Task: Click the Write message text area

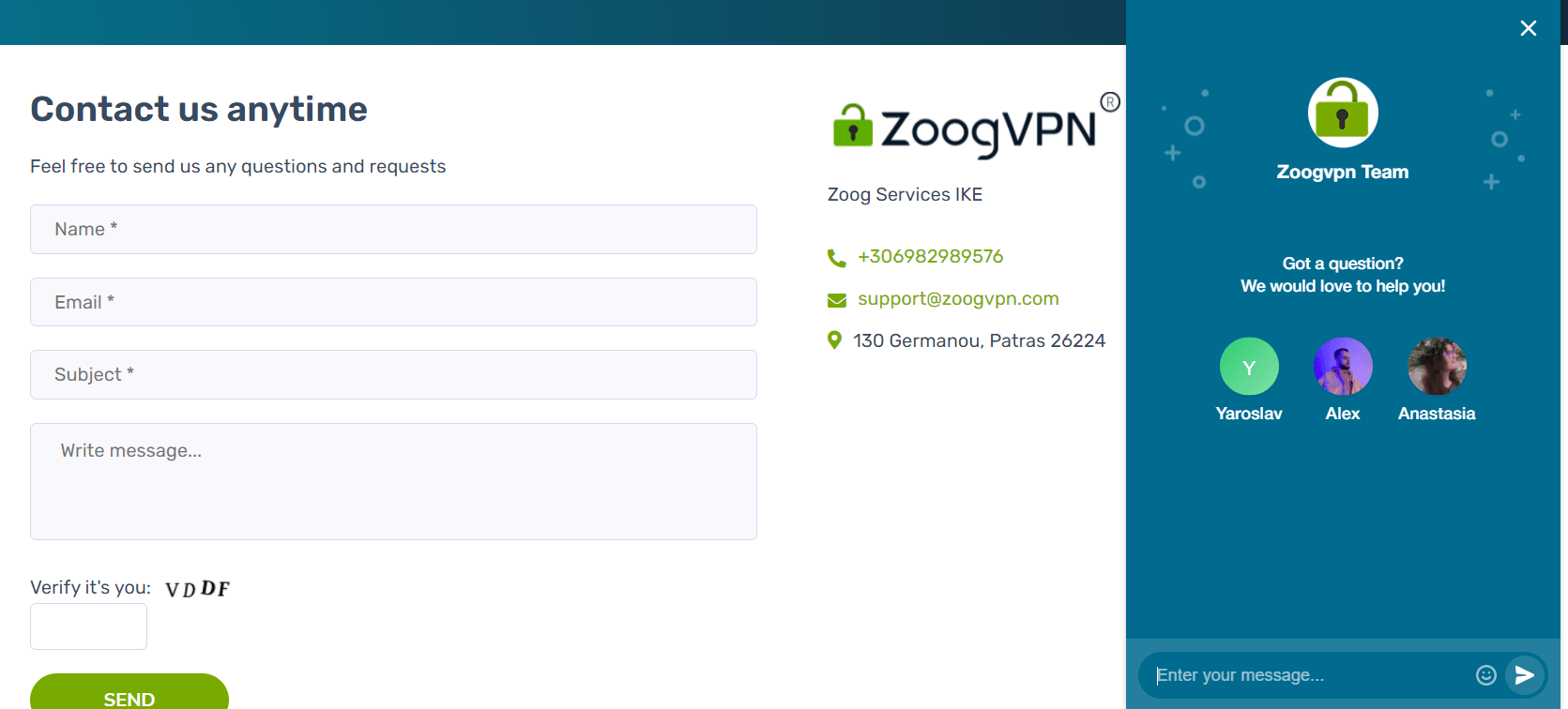Action: [393, 481]
